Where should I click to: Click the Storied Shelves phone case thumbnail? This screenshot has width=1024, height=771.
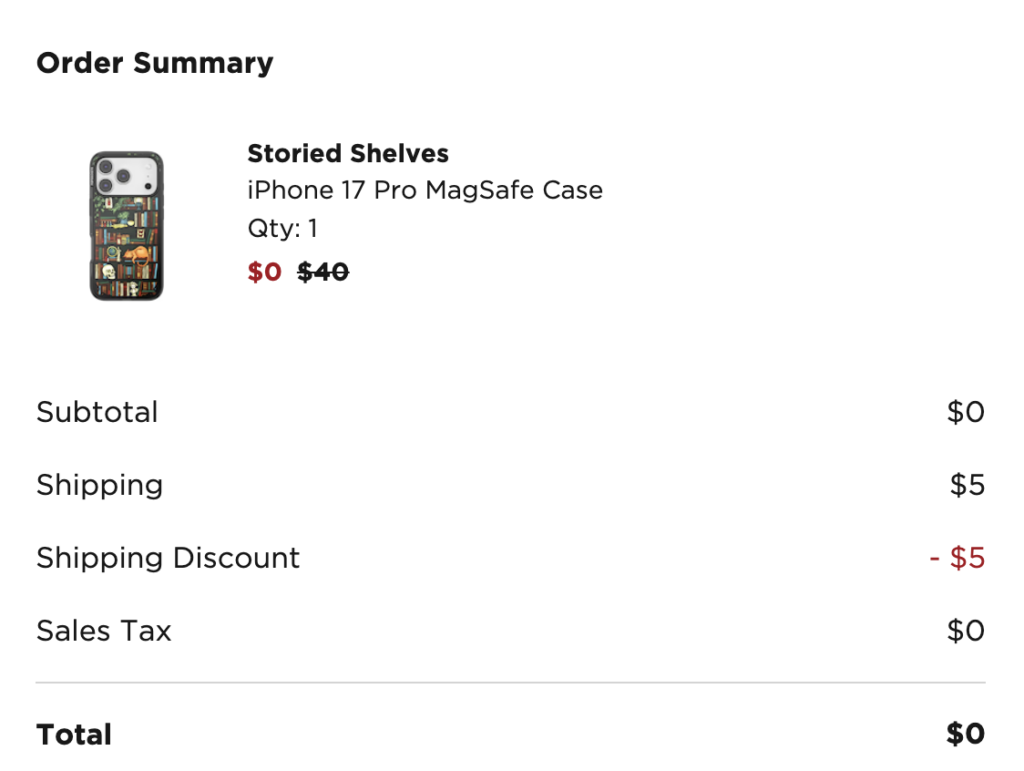click(126, 226)
